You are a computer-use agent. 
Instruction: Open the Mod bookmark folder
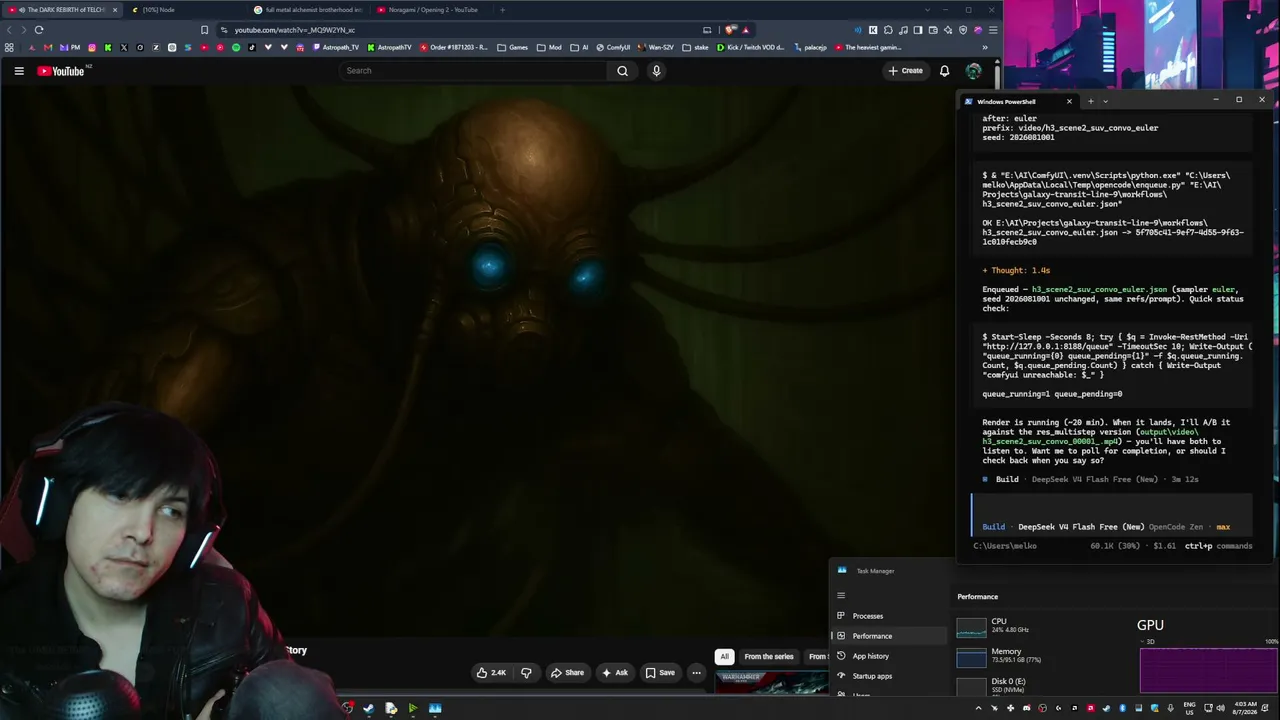click(549, 47)
